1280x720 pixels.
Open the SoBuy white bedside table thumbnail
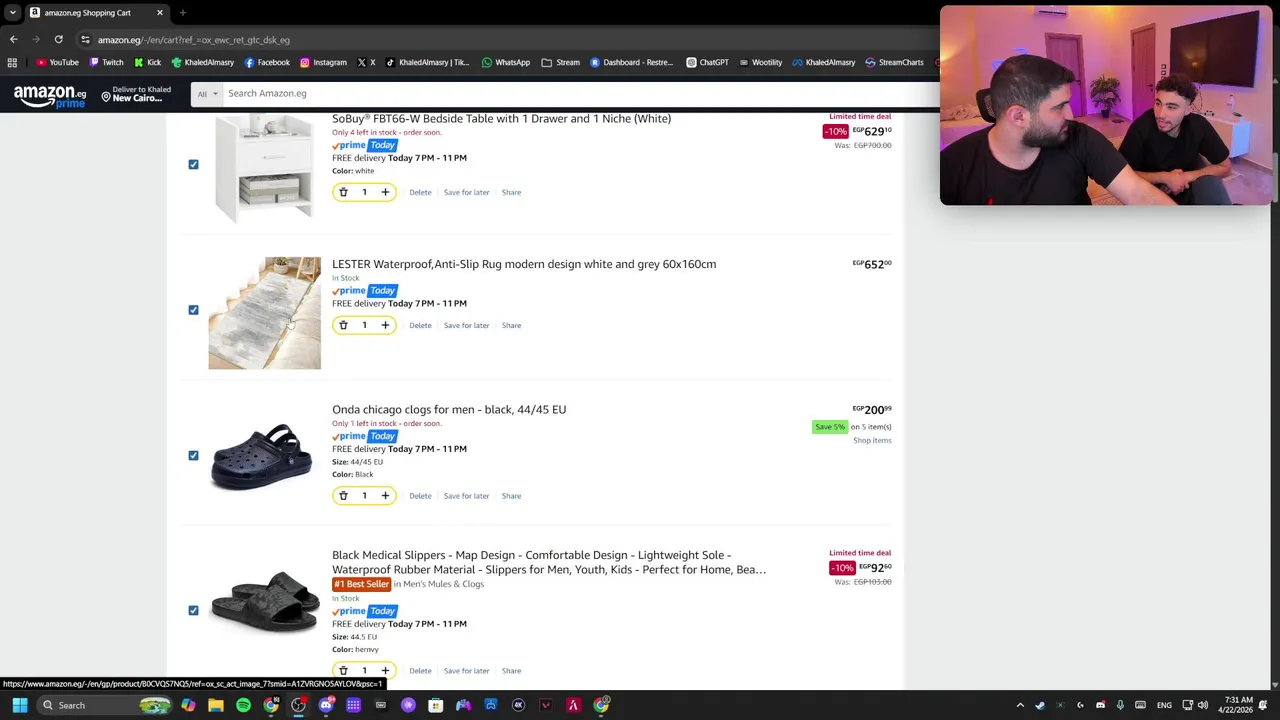264,167
